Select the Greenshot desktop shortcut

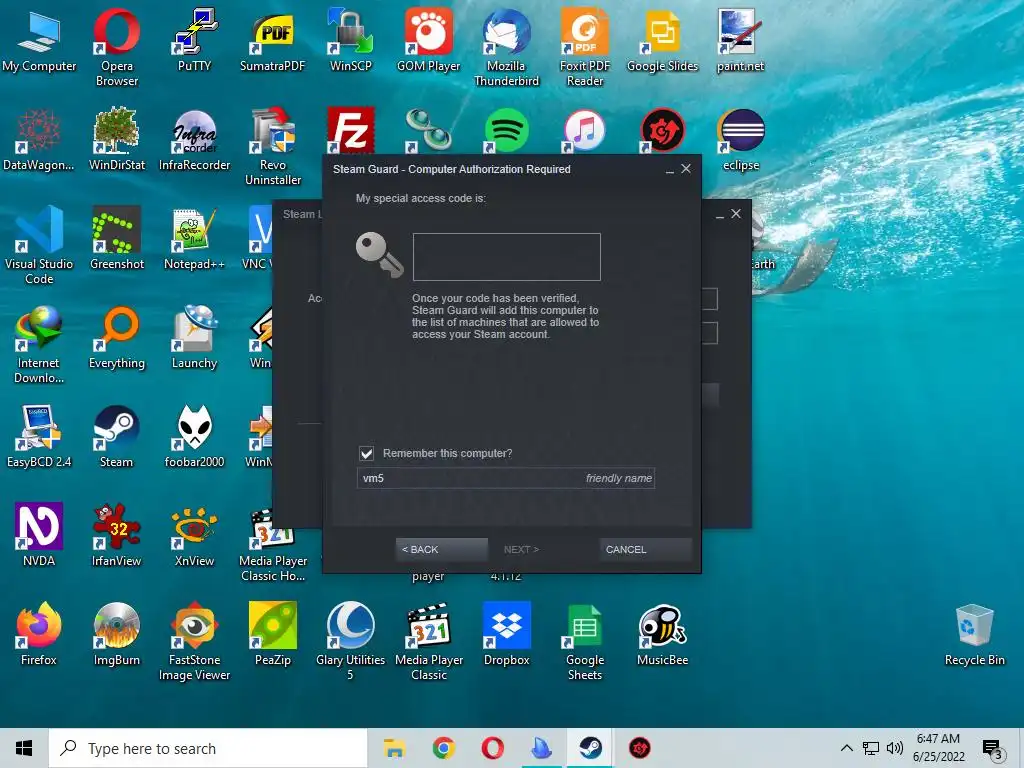coord(116,238)
